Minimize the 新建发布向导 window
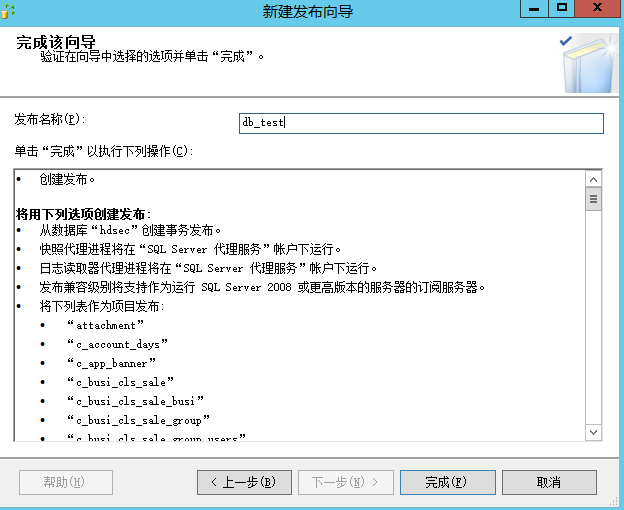The height and width of the screenshot is (510, 624). [534, 8]
